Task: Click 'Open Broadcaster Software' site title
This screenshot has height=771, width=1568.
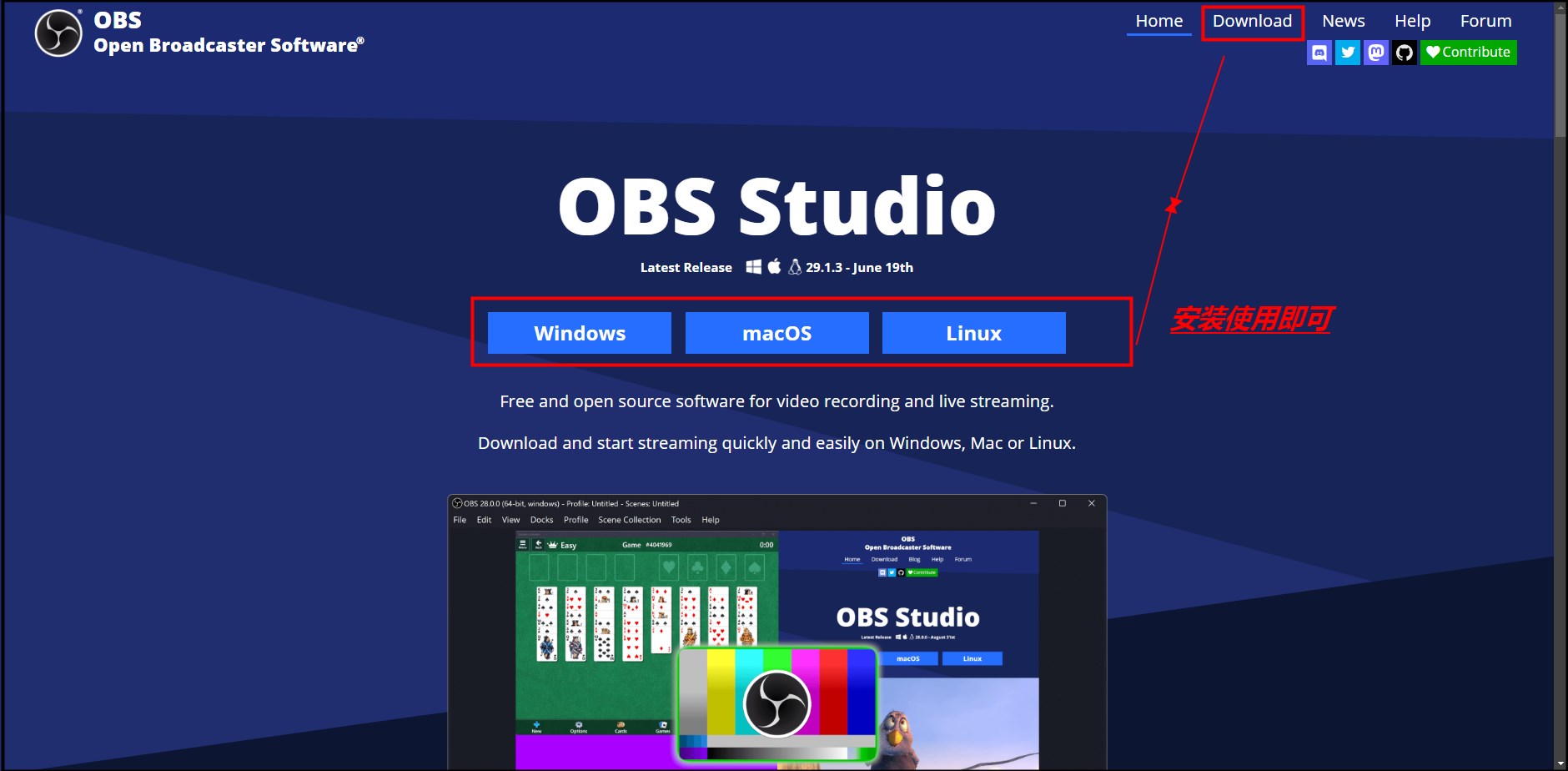Action: pos(229,46)
